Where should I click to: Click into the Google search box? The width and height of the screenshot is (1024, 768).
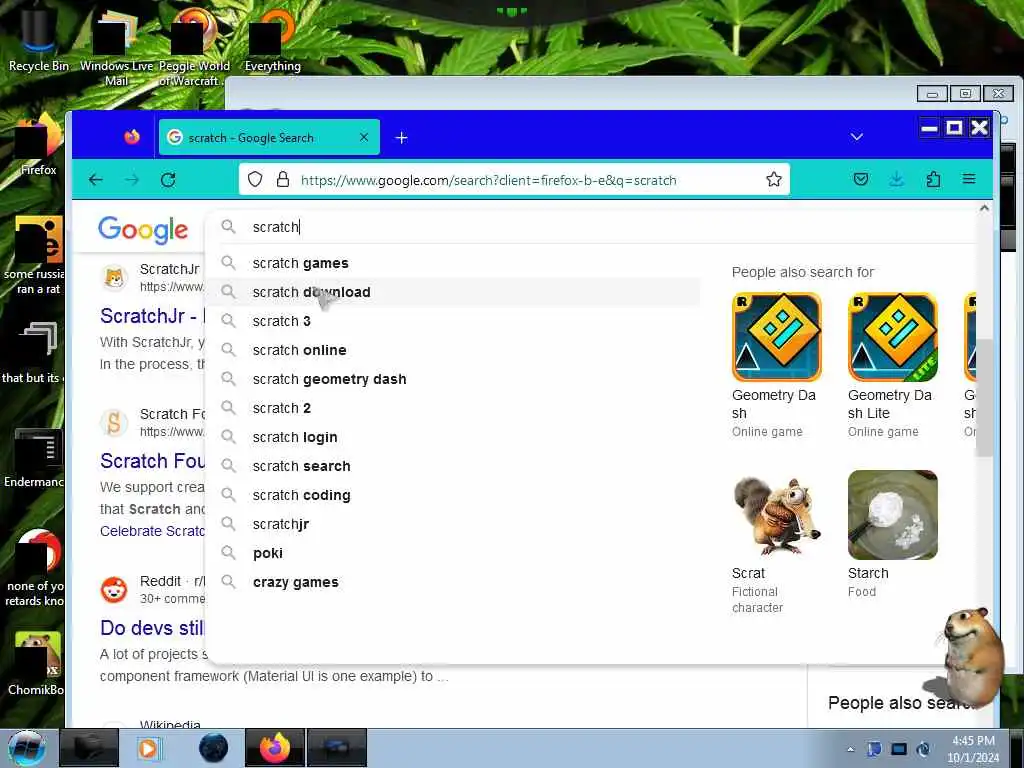point(588,227)
